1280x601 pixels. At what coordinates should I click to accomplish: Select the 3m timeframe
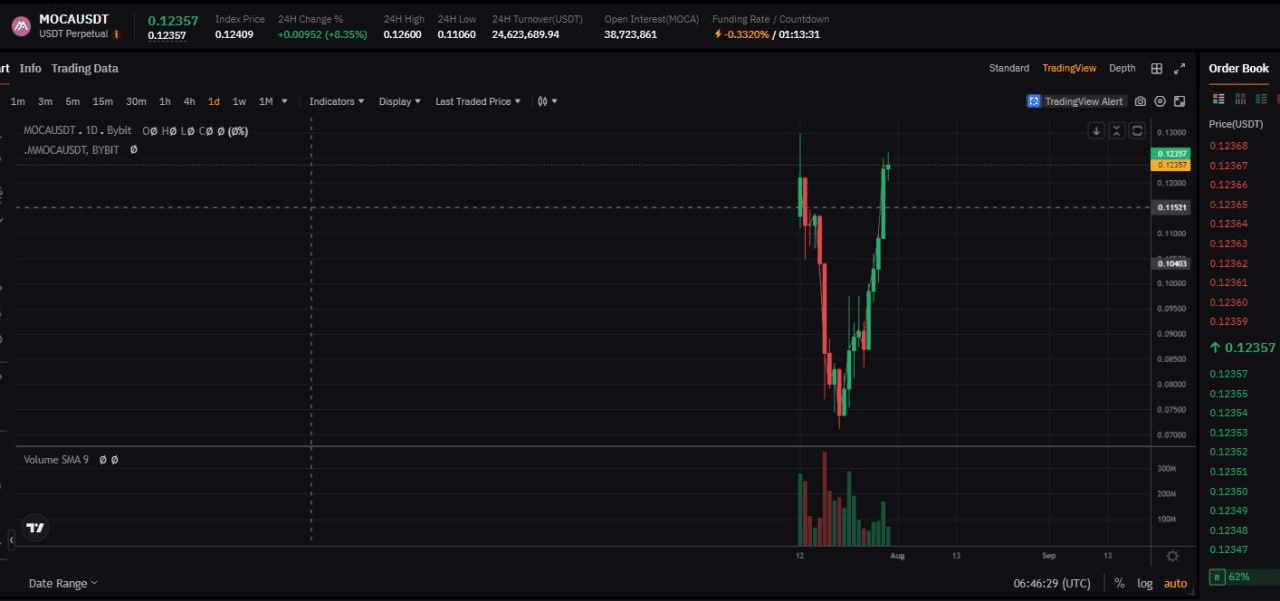tap(45, 101)
